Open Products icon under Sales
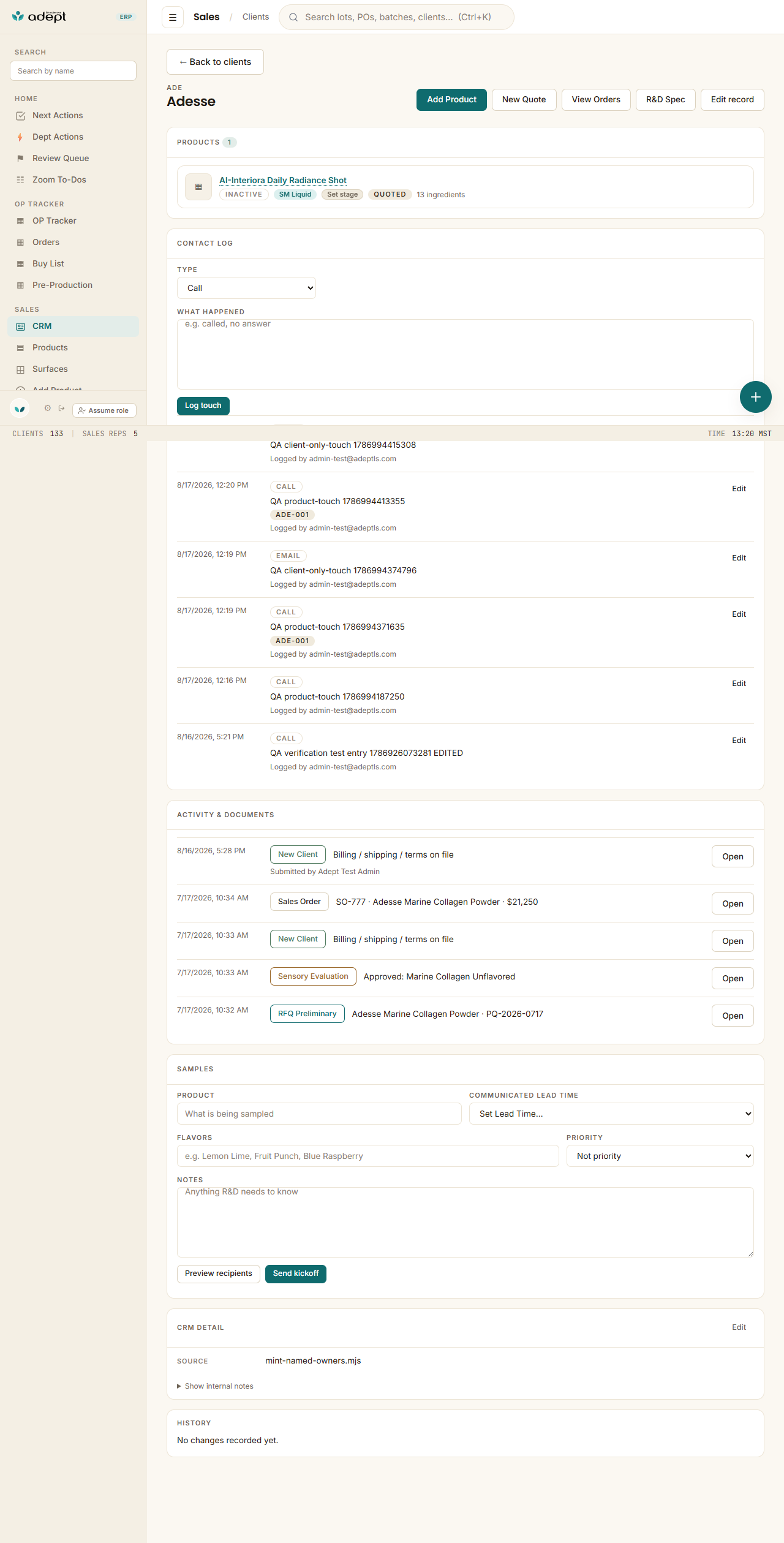784x1543 pixels. pyautogui.click(x=20, y=348)
